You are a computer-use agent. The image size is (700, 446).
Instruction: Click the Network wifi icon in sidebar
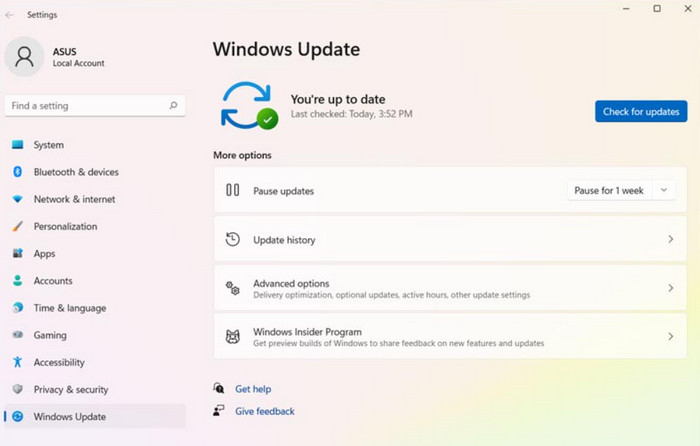[17, 199]
